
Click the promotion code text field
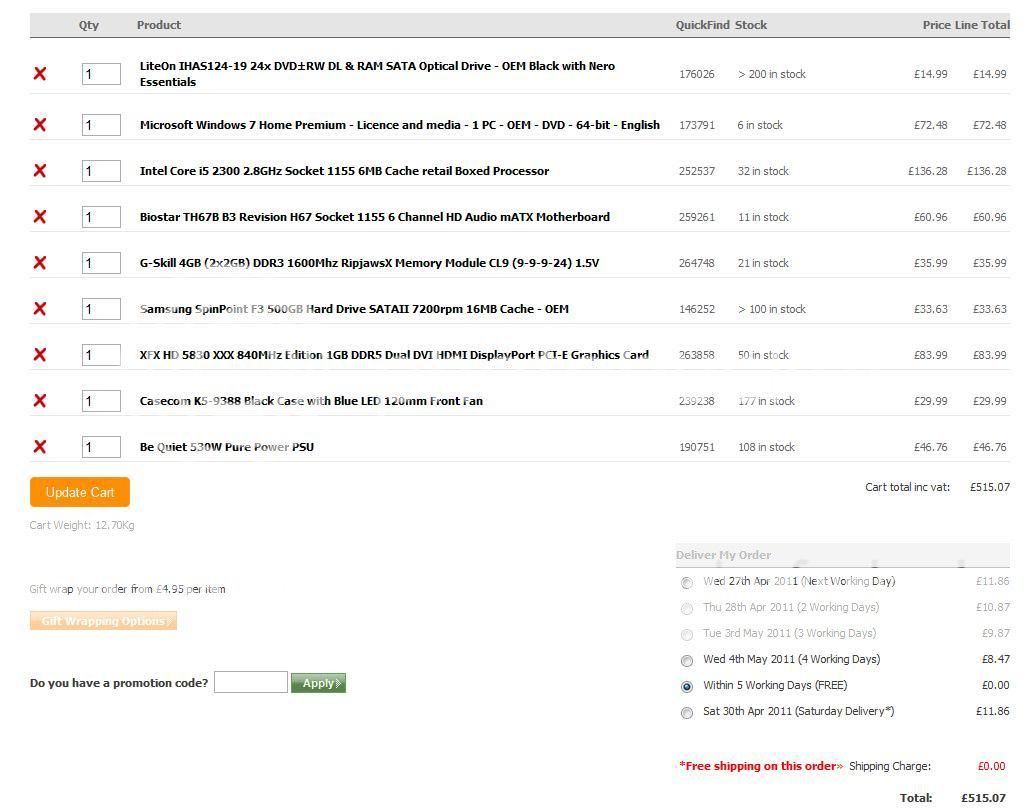[250, 683]
